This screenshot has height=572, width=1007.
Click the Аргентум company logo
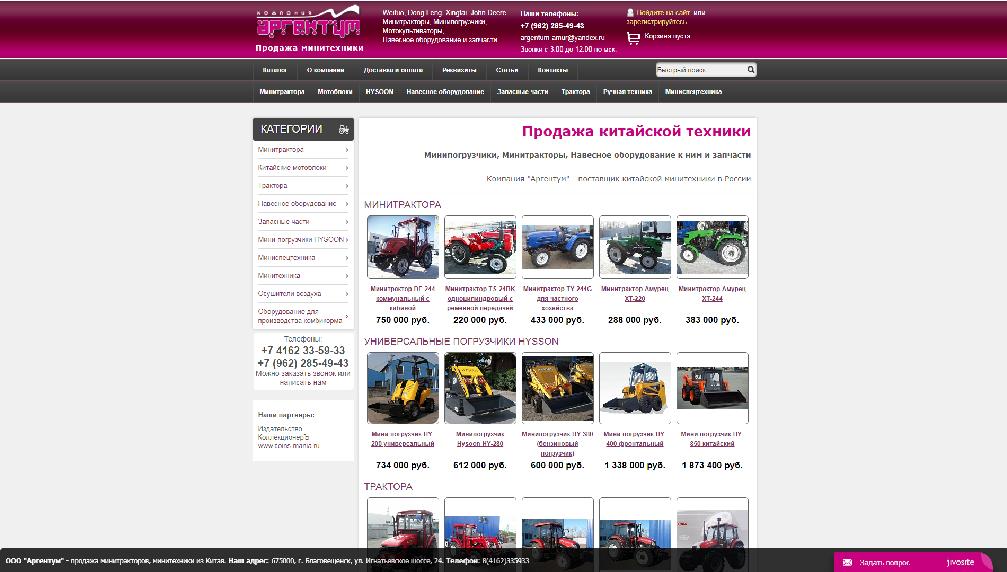pyautogui.click(x=308, y=22)
